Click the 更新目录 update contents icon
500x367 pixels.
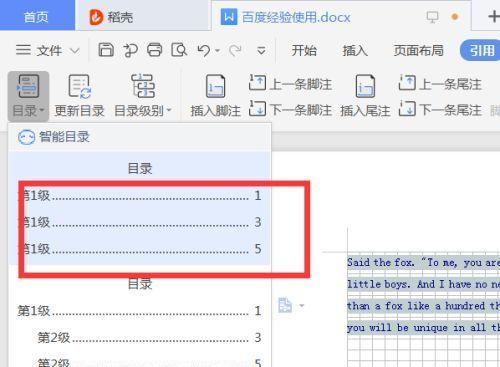click(x=80, y=86)
